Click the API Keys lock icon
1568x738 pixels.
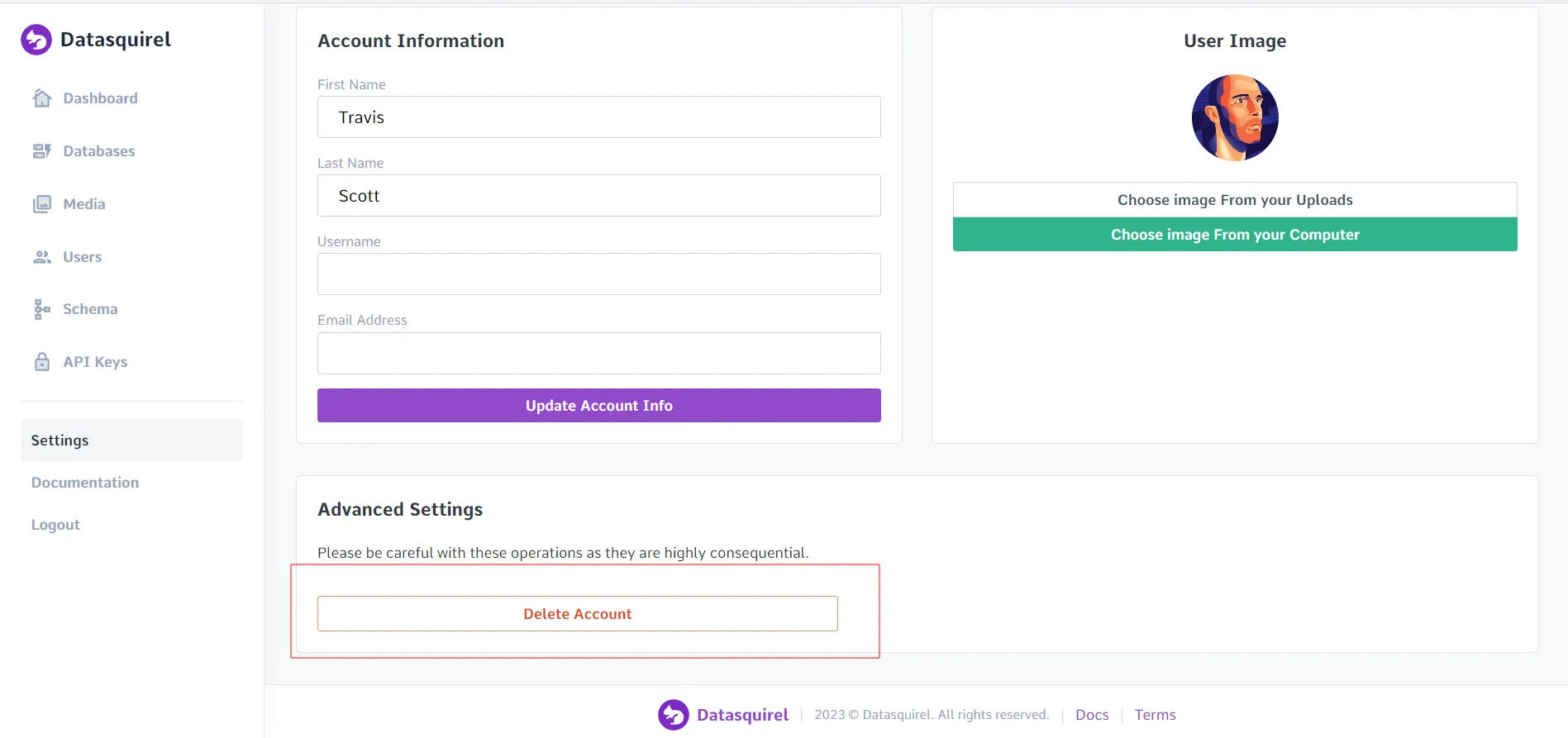point(42,362)
